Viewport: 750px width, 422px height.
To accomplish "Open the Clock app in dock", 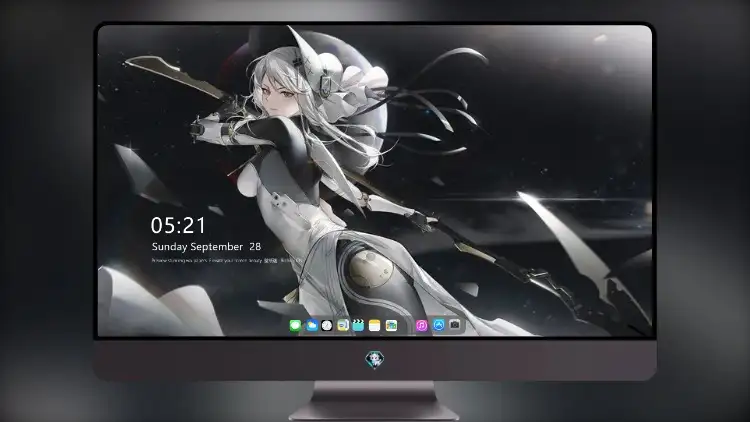I will coord(327,326).
